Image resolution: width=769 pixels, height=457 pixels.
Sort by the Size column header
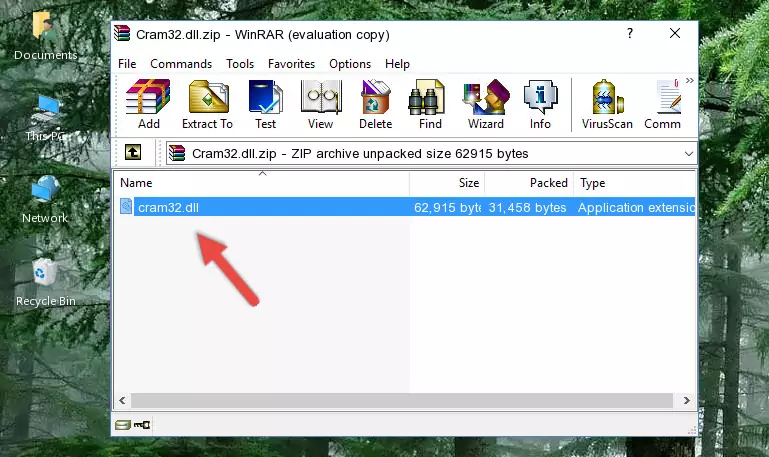tap(447, 183)
